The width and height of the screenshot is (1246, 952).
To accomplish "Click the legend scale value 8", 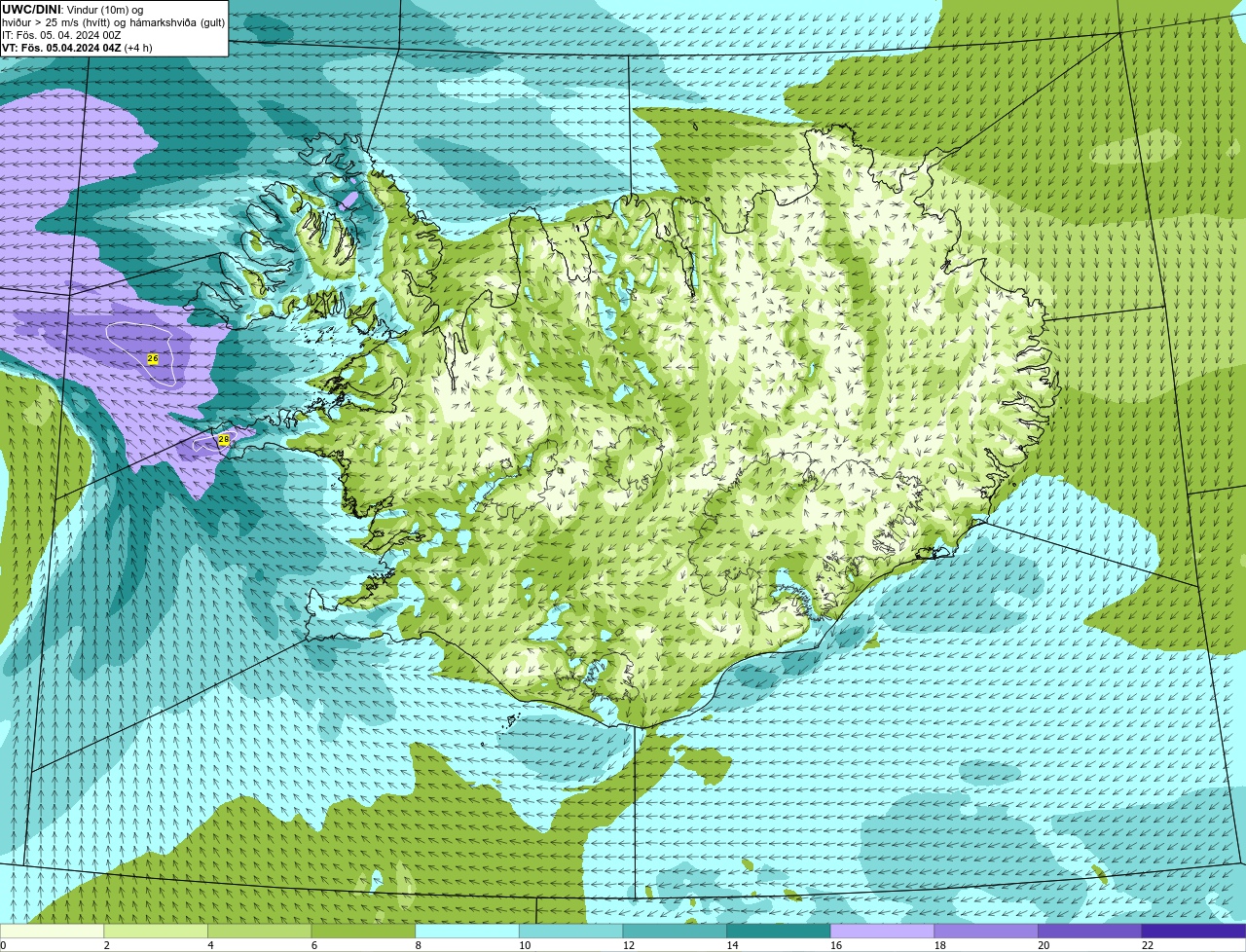I will click(419, 945).
